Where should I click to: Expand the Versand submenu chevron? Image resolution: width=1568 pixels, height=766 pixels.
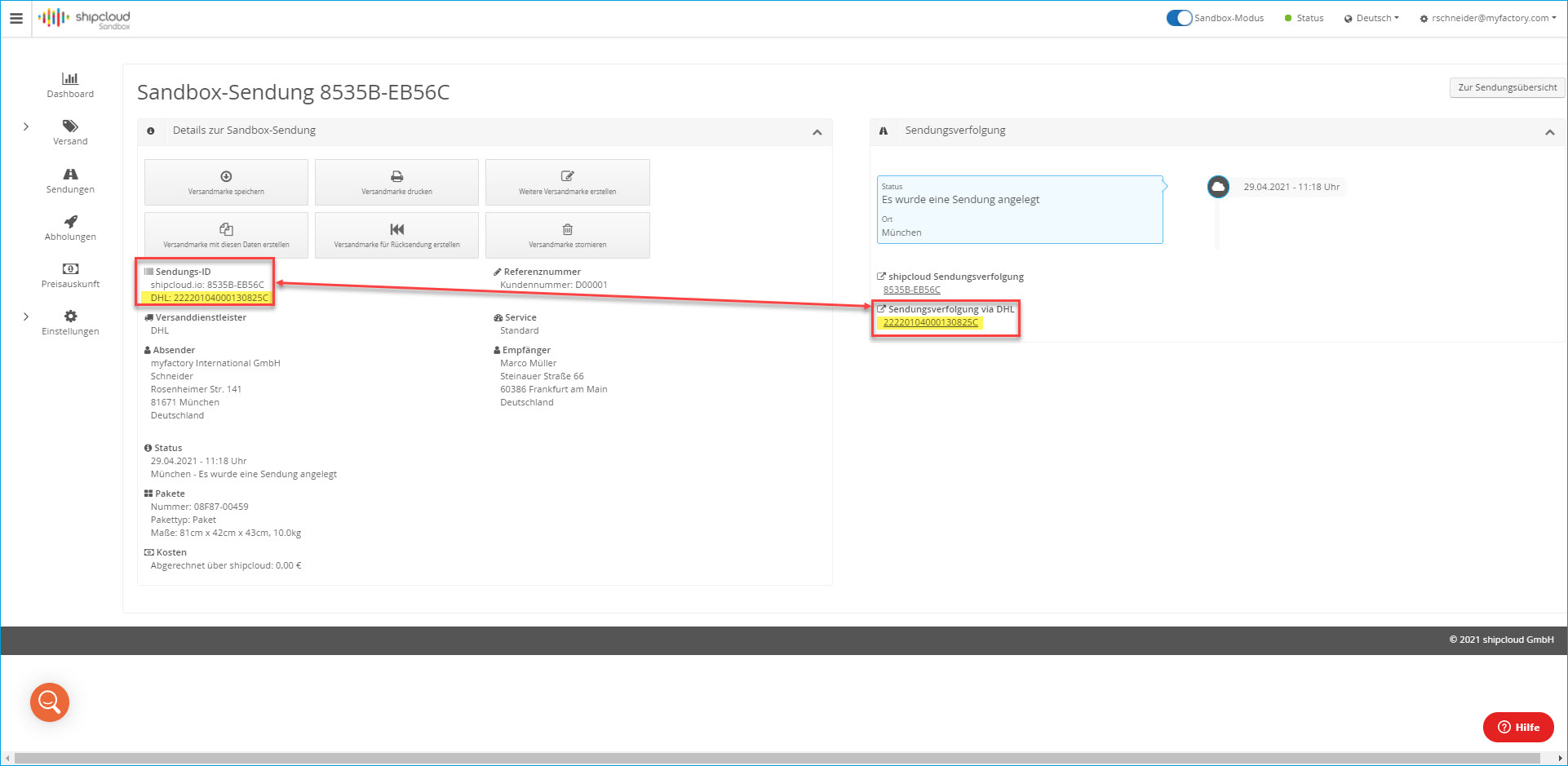26,126
